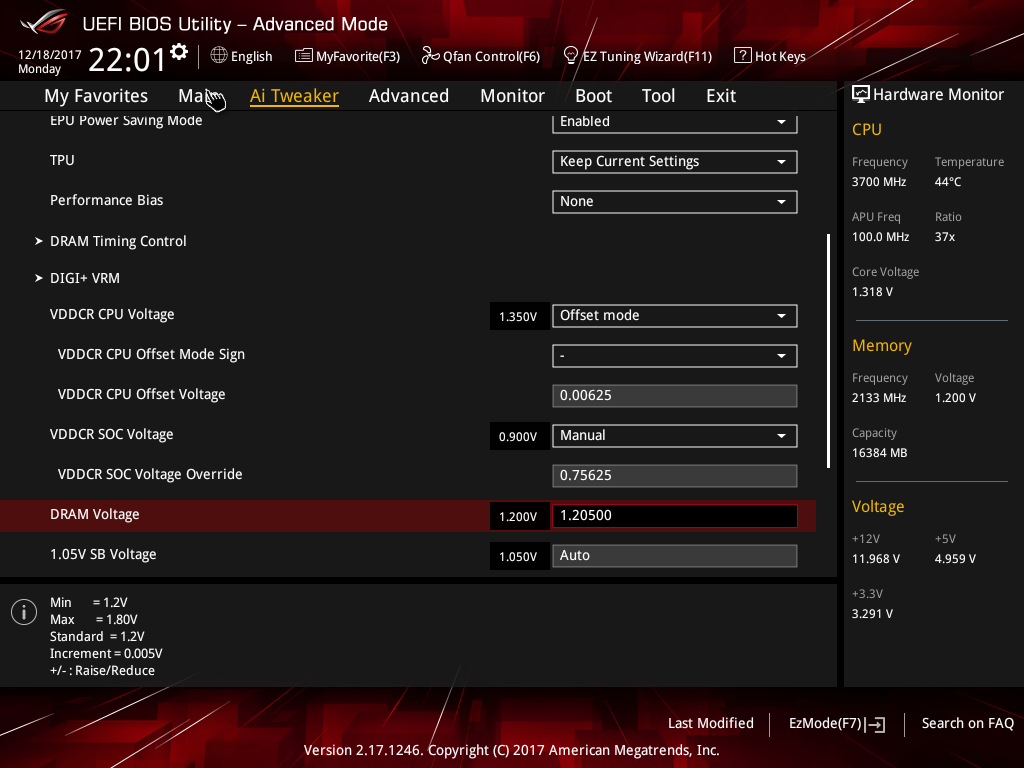Click Last Modified button
The width and height of the screenshot is (1024, 768).
coord(711,724)
